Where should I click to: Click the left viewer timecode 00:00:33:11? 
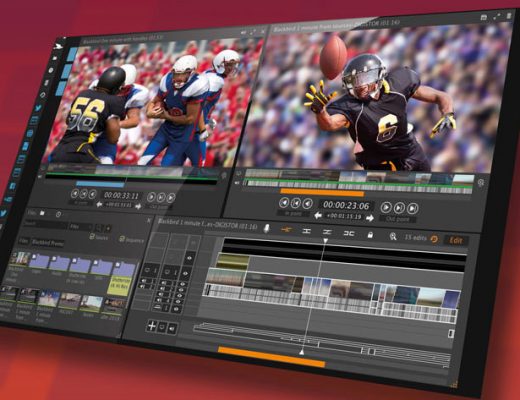point(121,195)
